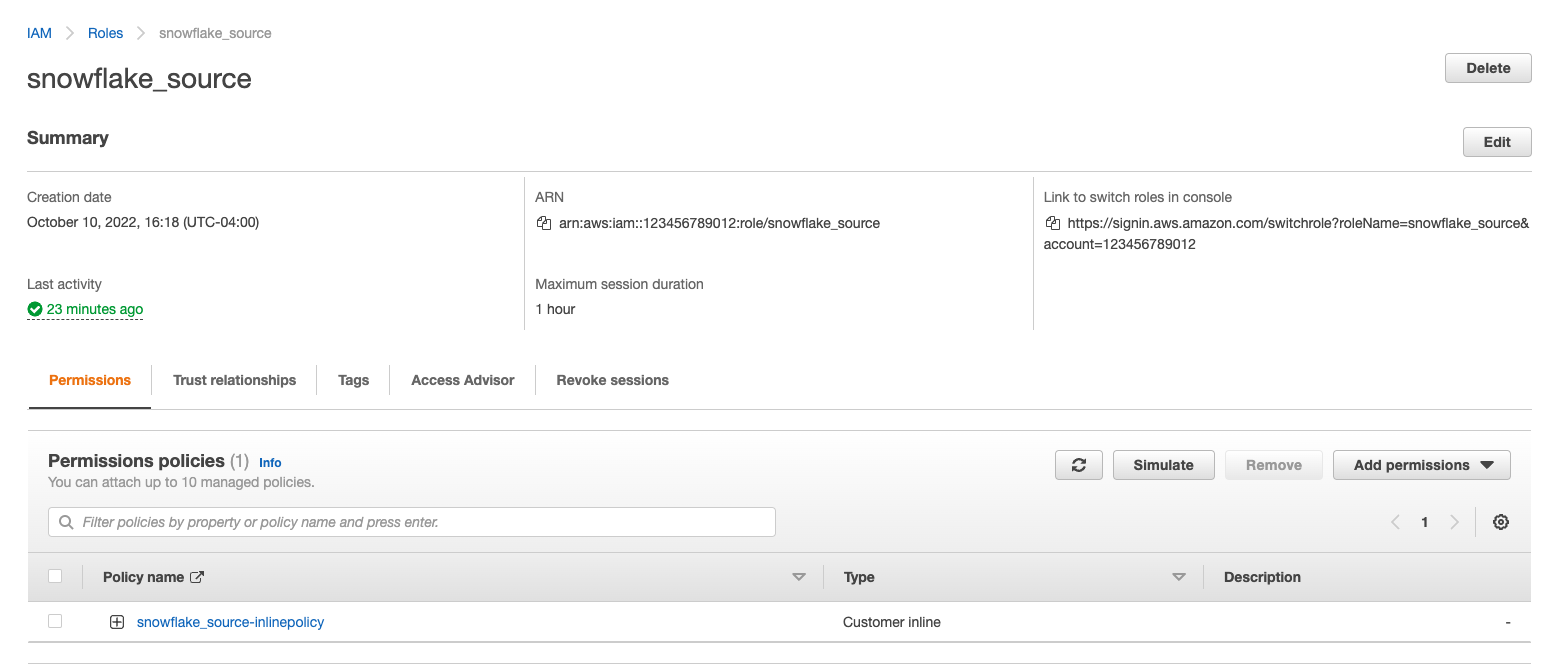The height and width of the screenshot is (665, 1567).
Task: Refresh the permissions policies list
Action: click(1078, 464)
